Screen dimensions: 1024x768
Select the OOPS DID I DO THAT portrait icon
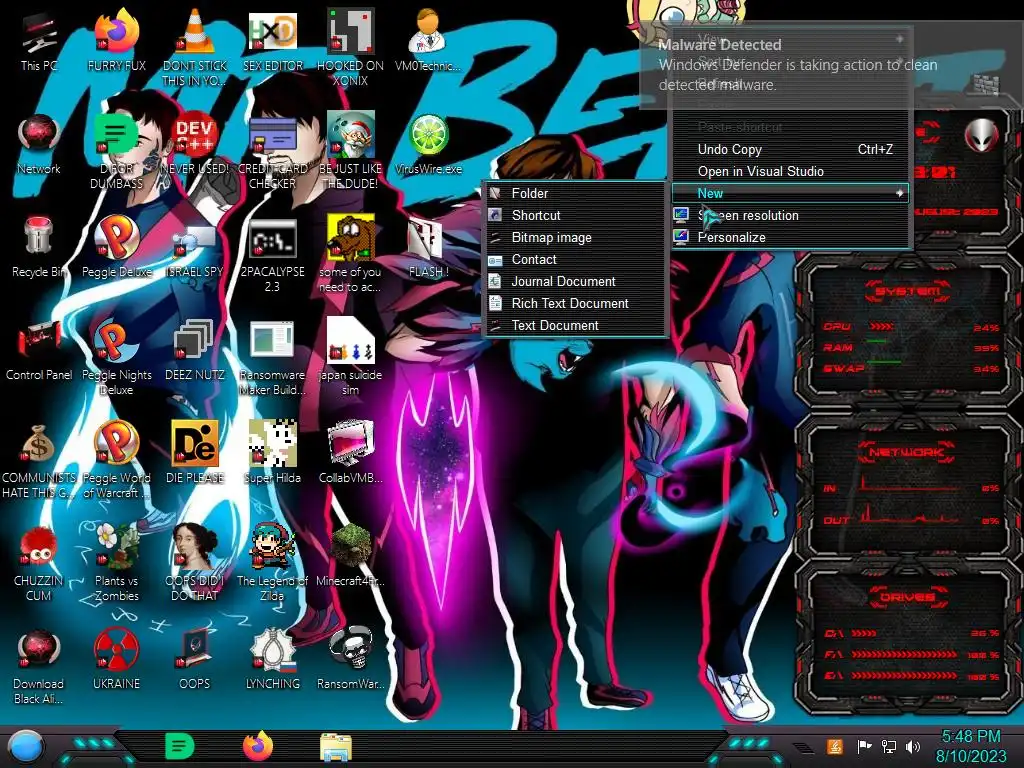click(195, 564)
